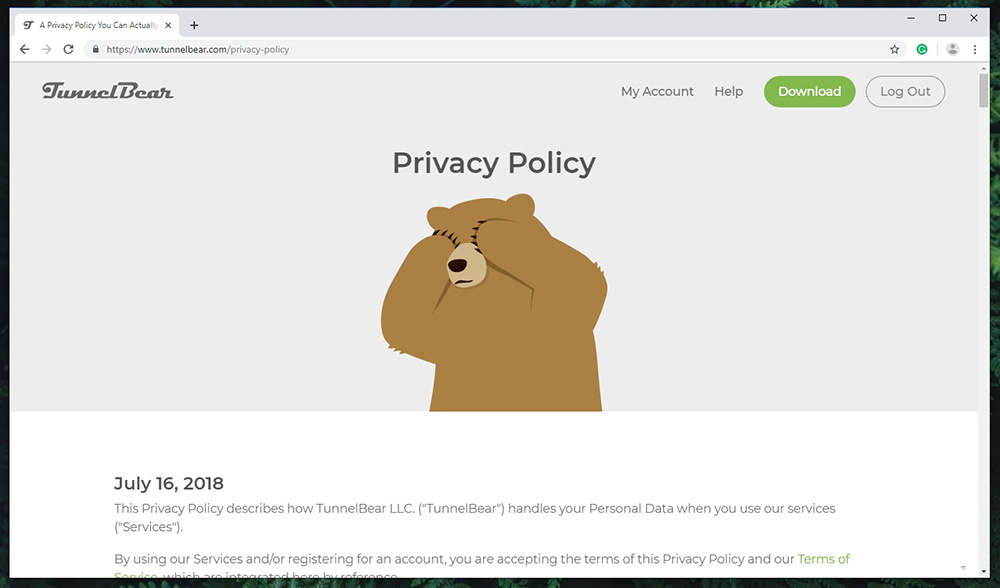
Task: Open the Help link
Action: pyautogui.click(x=728, y=91)
